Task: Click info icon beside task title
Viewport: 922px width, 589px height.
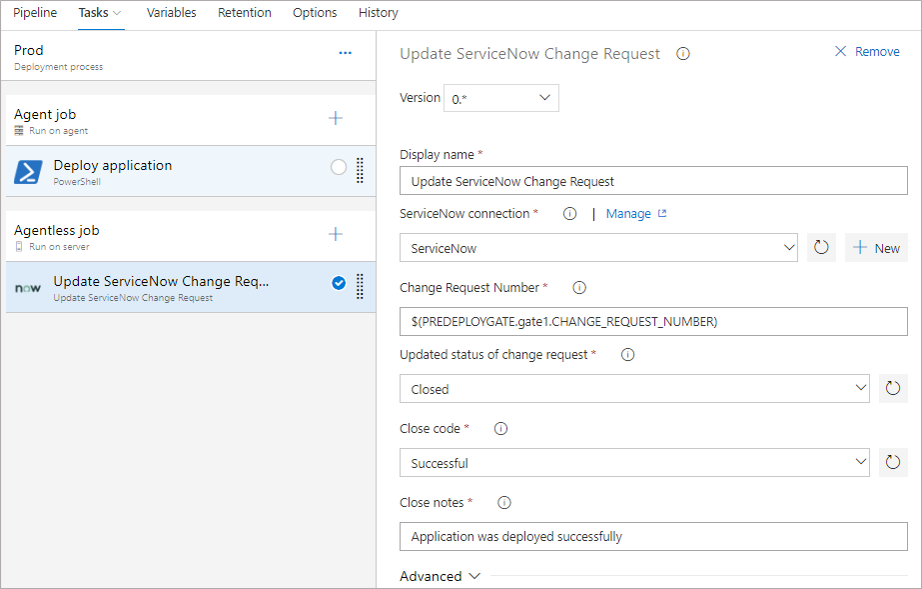Action: [683, 54]
